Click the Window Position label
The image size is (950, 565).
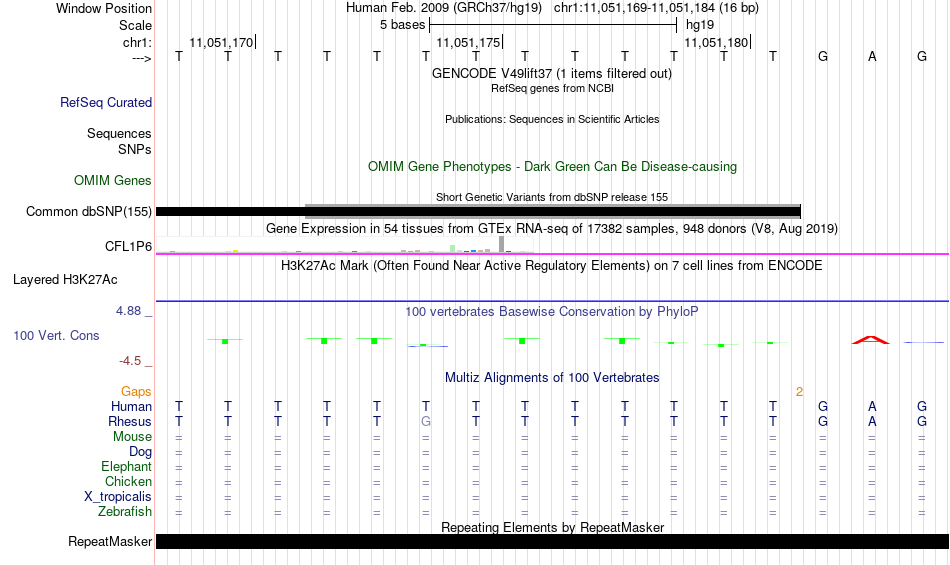[x=104, y=8]
